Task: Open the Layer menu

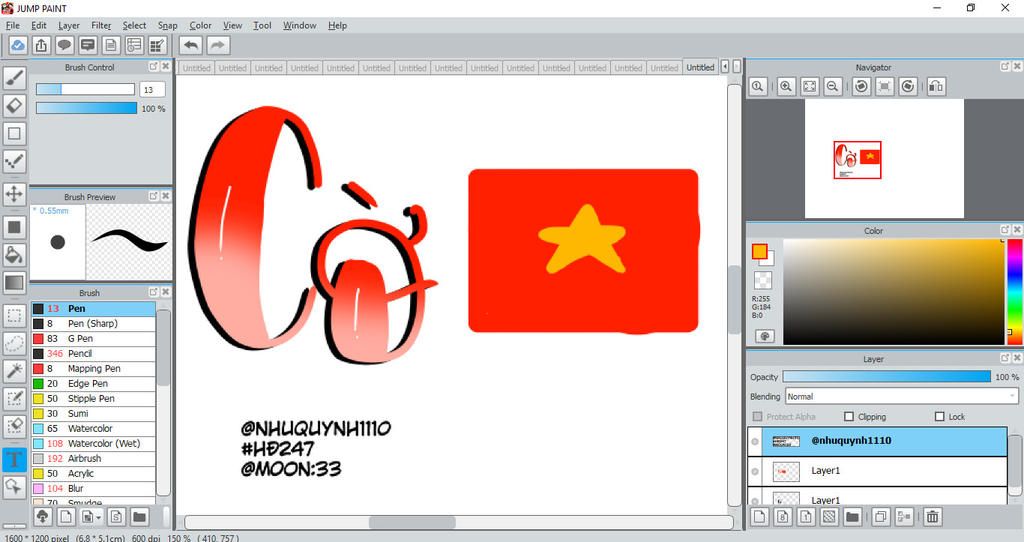Action: pyautogui.click(x=69, y=25)
